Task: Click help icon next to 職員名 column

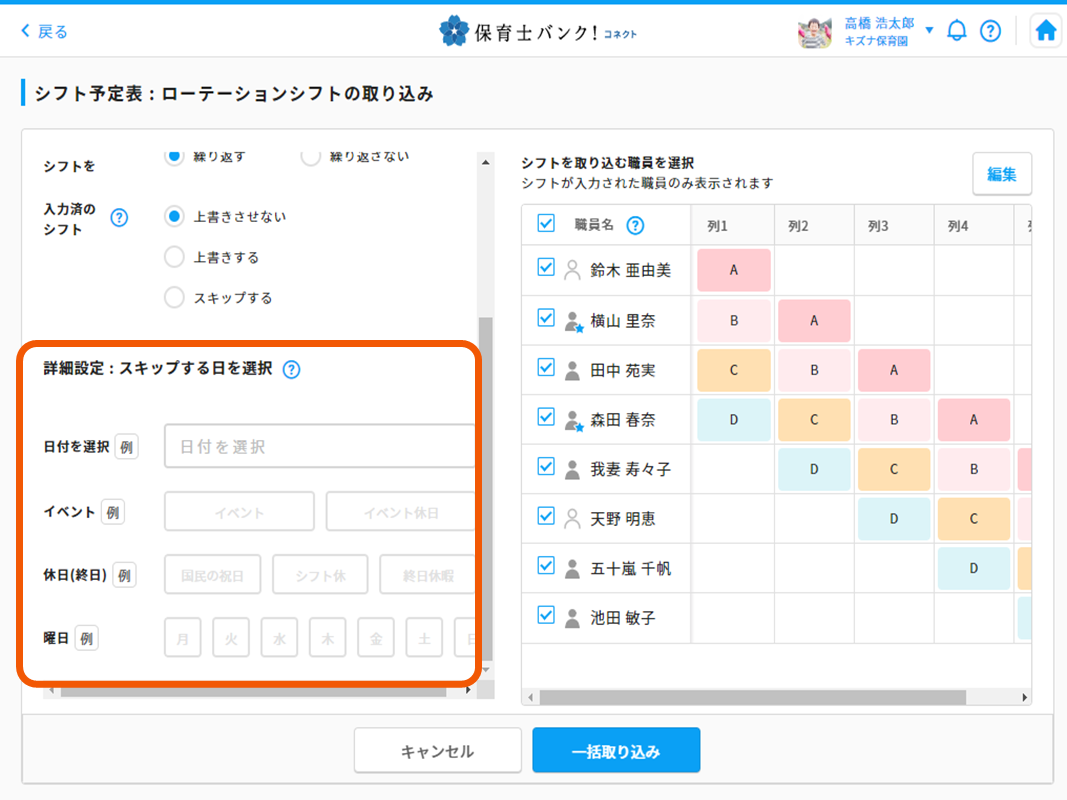Action: pos(635,225)
